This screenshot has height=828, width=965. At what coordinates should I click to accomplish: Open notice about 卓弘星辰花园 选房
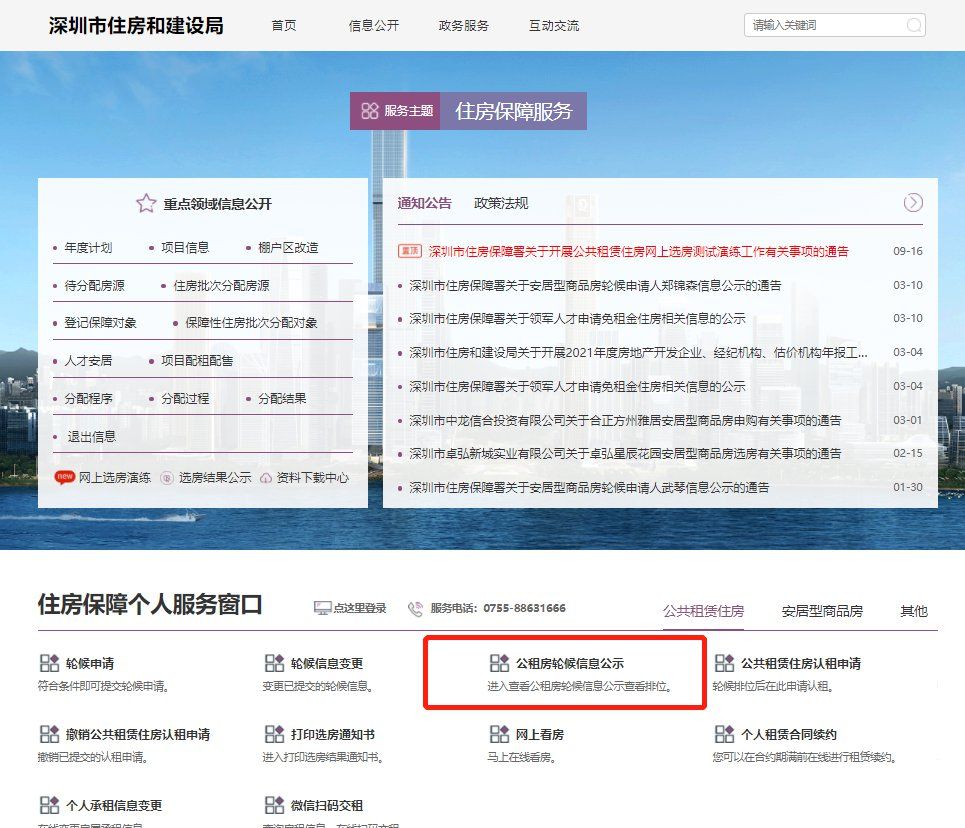click(625, 454)
